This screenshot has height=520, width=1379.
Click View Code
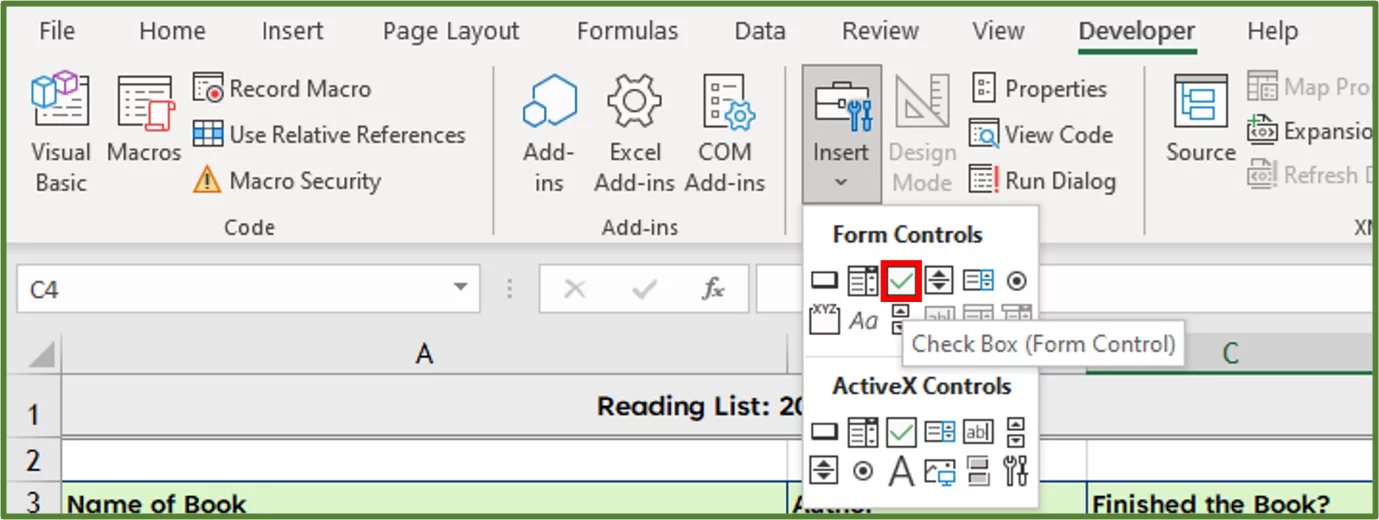tap(1041, 135)
